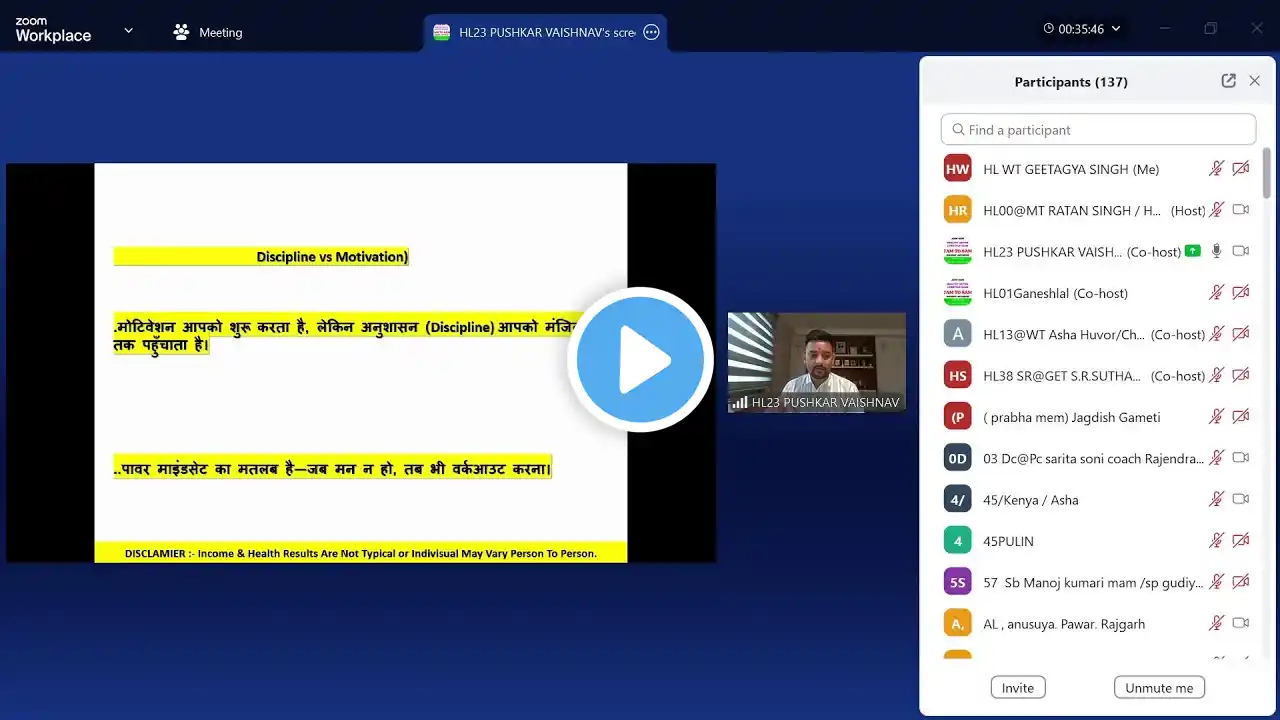Select participant name 45PULIN
1280x720 pixels.
click(1008, 541)
